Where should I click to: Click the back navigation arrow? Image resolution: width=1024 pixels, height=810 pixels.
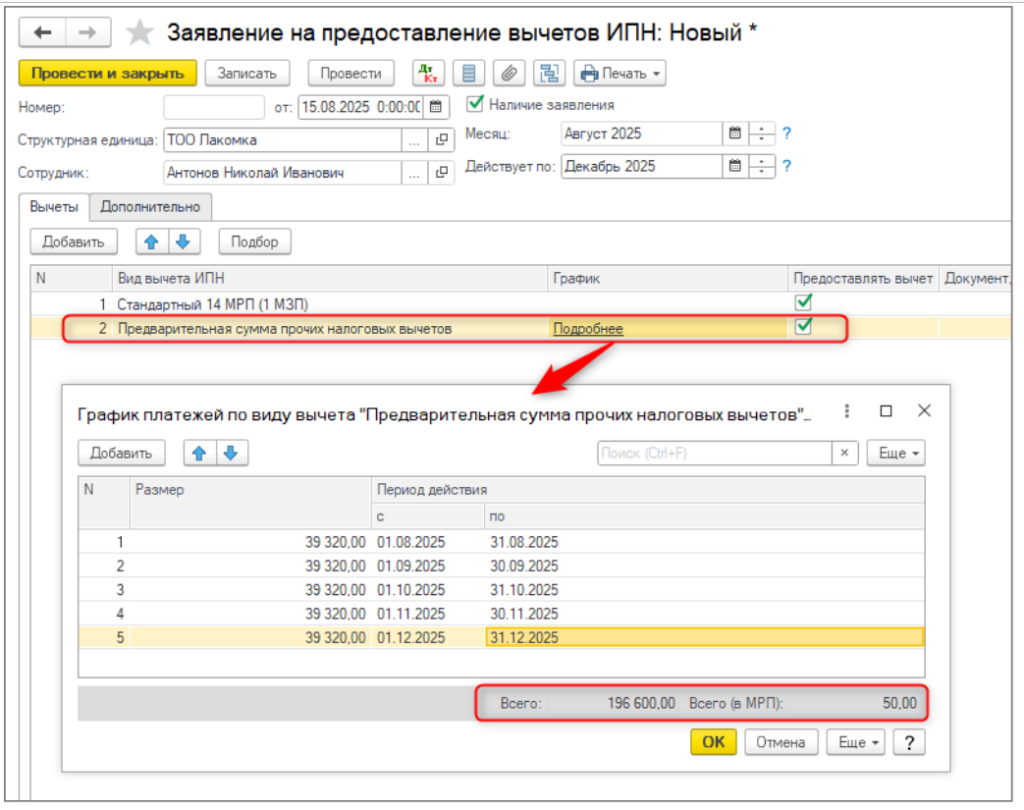coord(43,33)
